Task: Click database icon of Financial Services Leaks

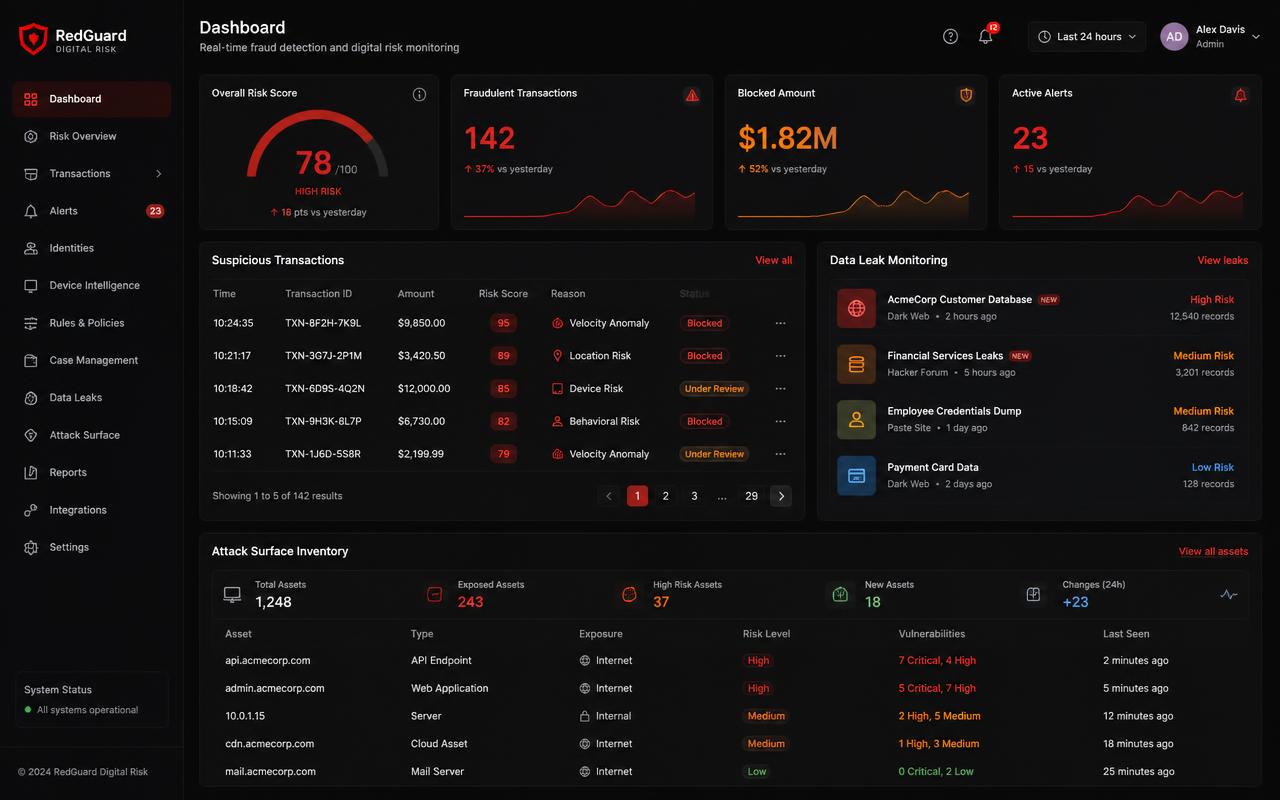Action: tap(856, 364)
